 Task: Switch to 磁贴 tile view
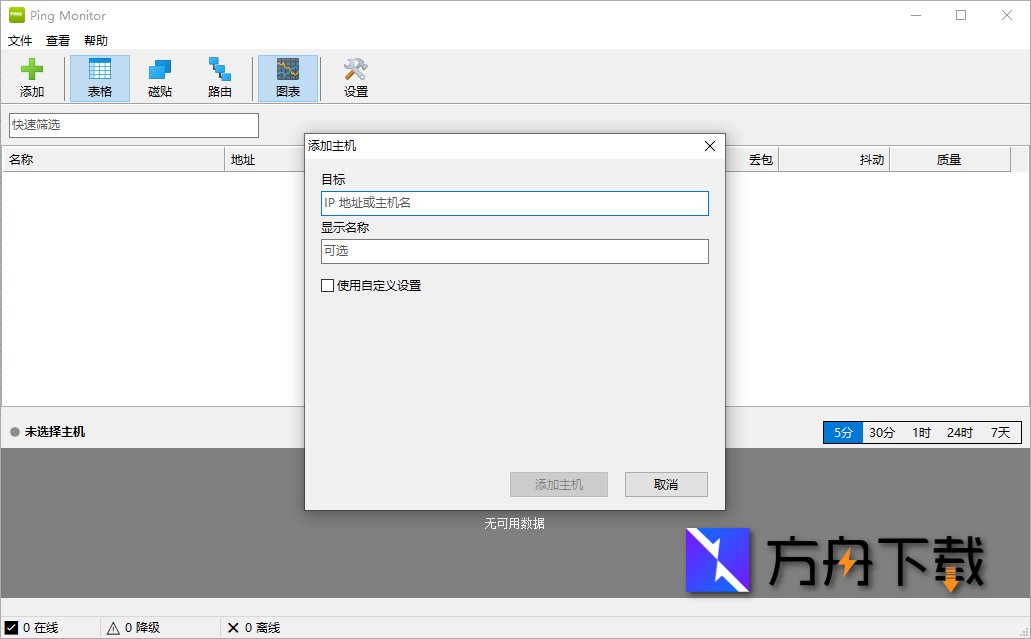(159, 77)
